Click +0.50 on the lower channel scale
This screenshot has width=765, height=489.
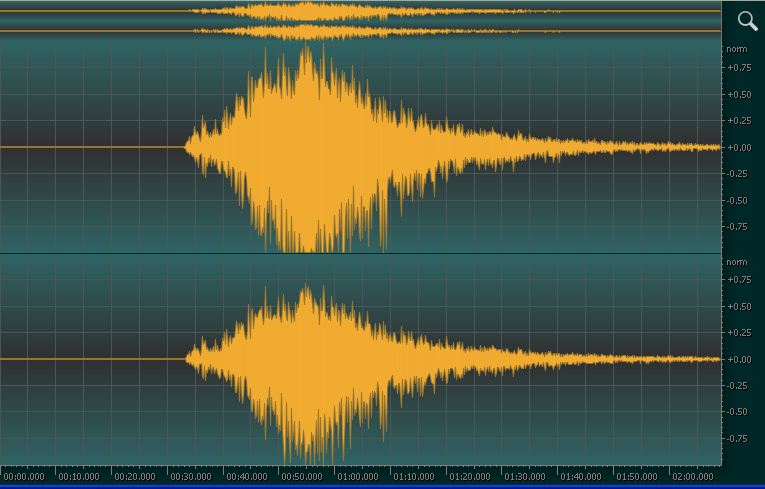pos(740,306)
